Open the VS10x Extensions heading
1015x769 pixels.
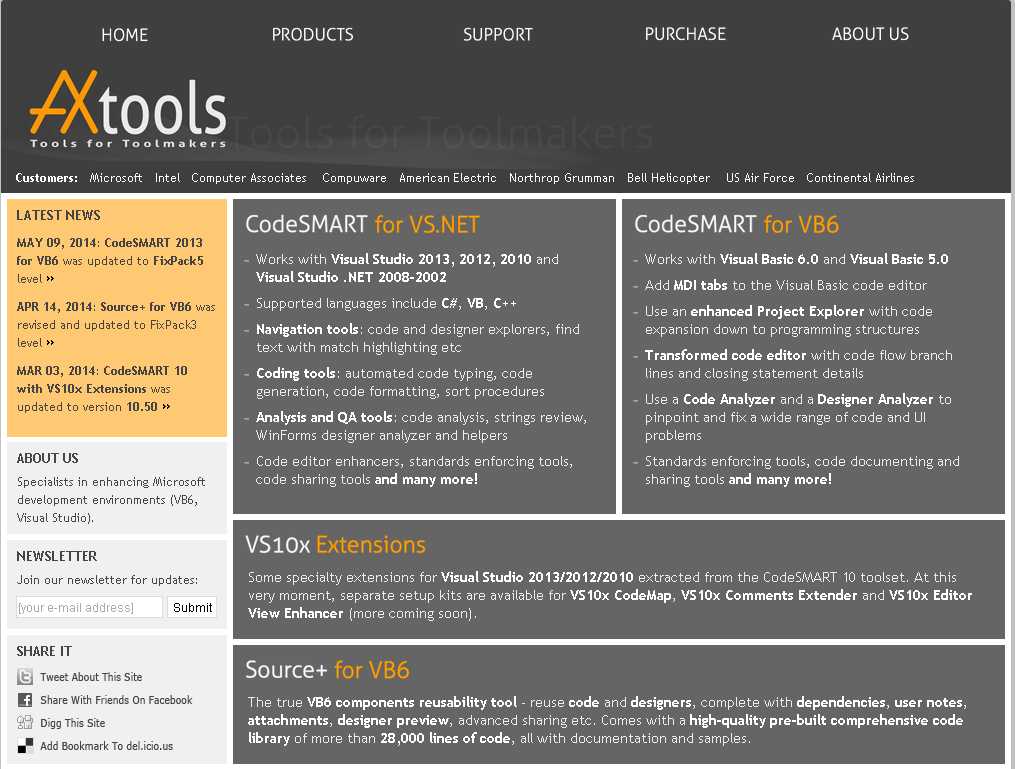click(x=335, y=544)
